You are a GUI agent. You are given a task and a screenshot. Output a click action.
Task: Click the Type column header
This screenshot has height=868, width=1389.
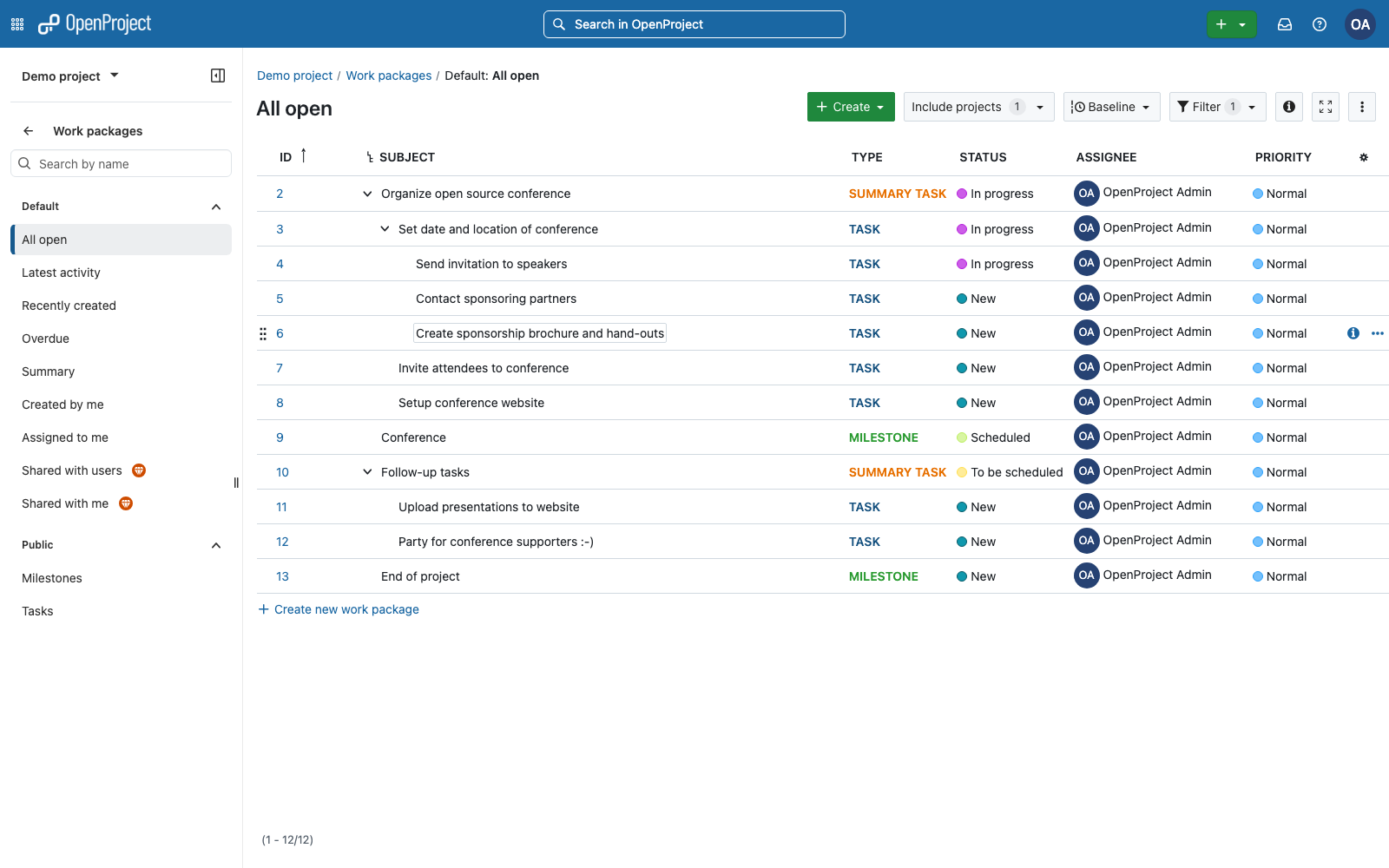[x=866, y=157]
